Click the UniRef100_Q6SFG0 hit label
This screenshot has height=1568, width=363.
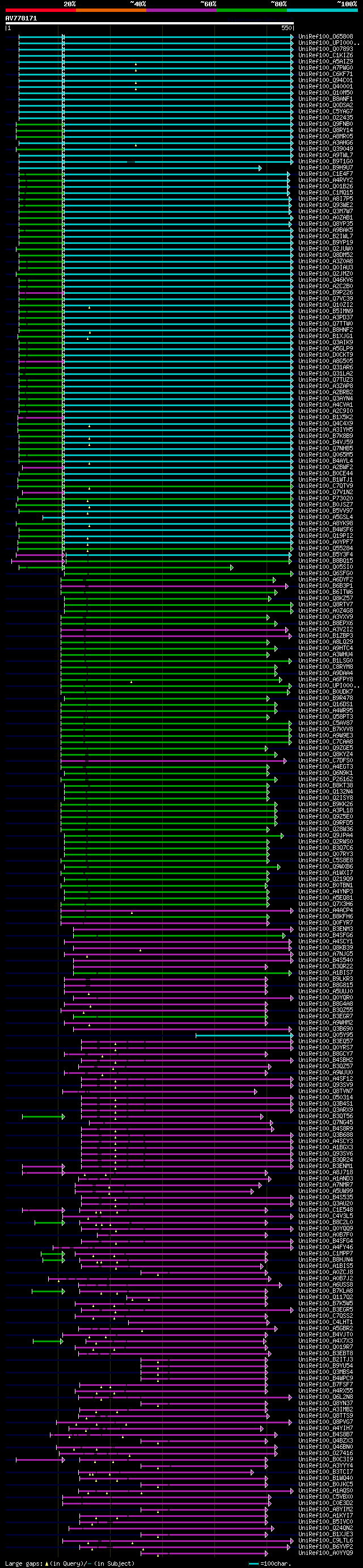point(325,574)
